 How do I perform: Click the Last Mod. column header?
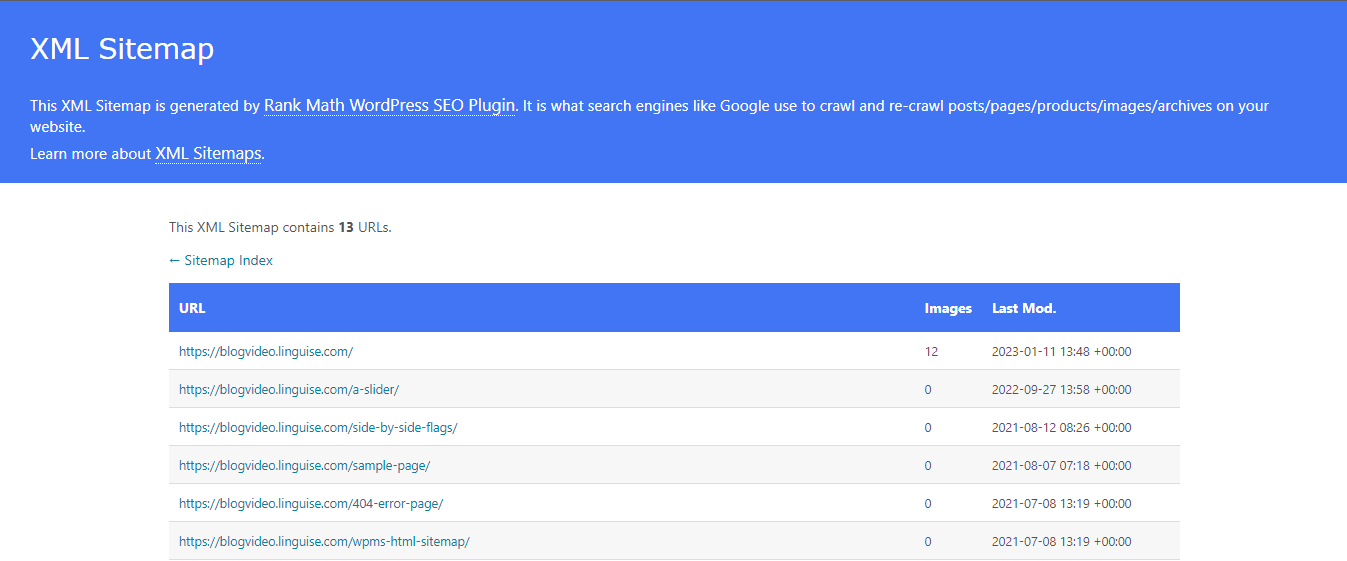click(x=1024, y=308)
